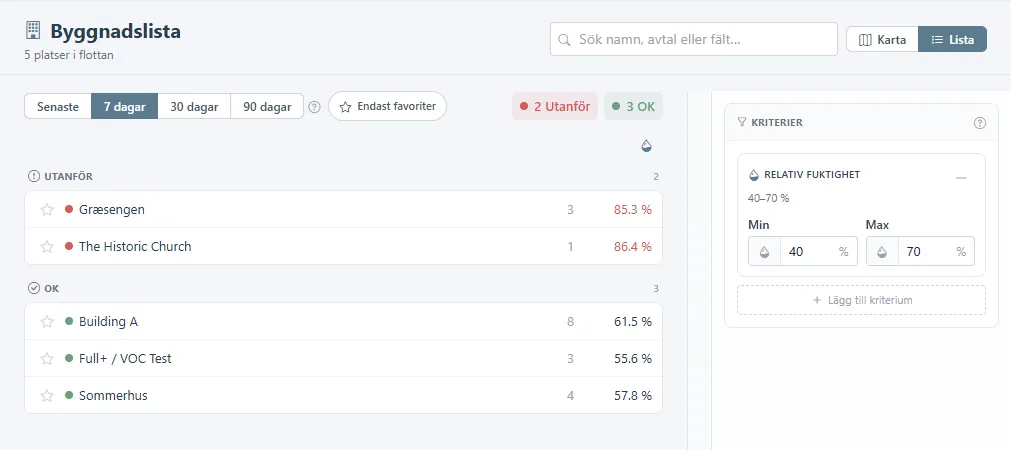Click the 5 platser i flottan subtitle
1011x450 pixels.
click(69, 55)
